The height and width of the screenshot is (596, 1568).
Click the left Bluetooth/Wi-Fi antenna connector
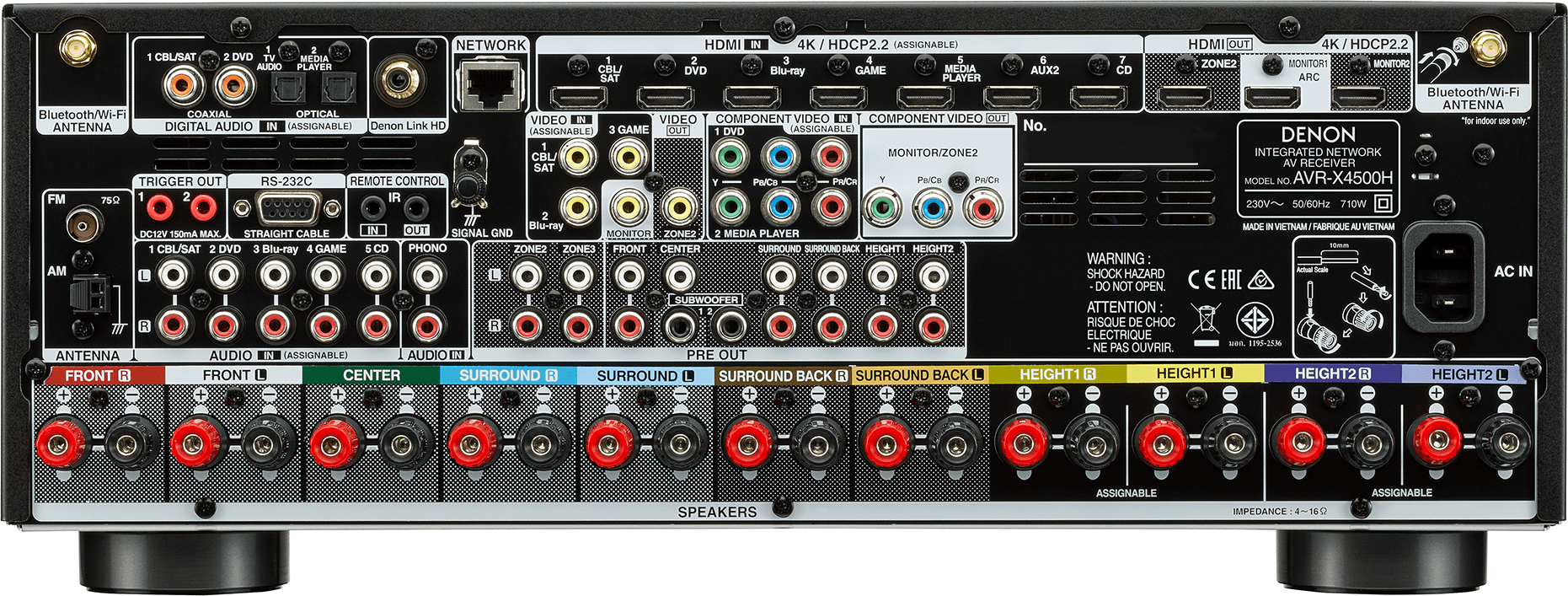[x=77, y=47]
